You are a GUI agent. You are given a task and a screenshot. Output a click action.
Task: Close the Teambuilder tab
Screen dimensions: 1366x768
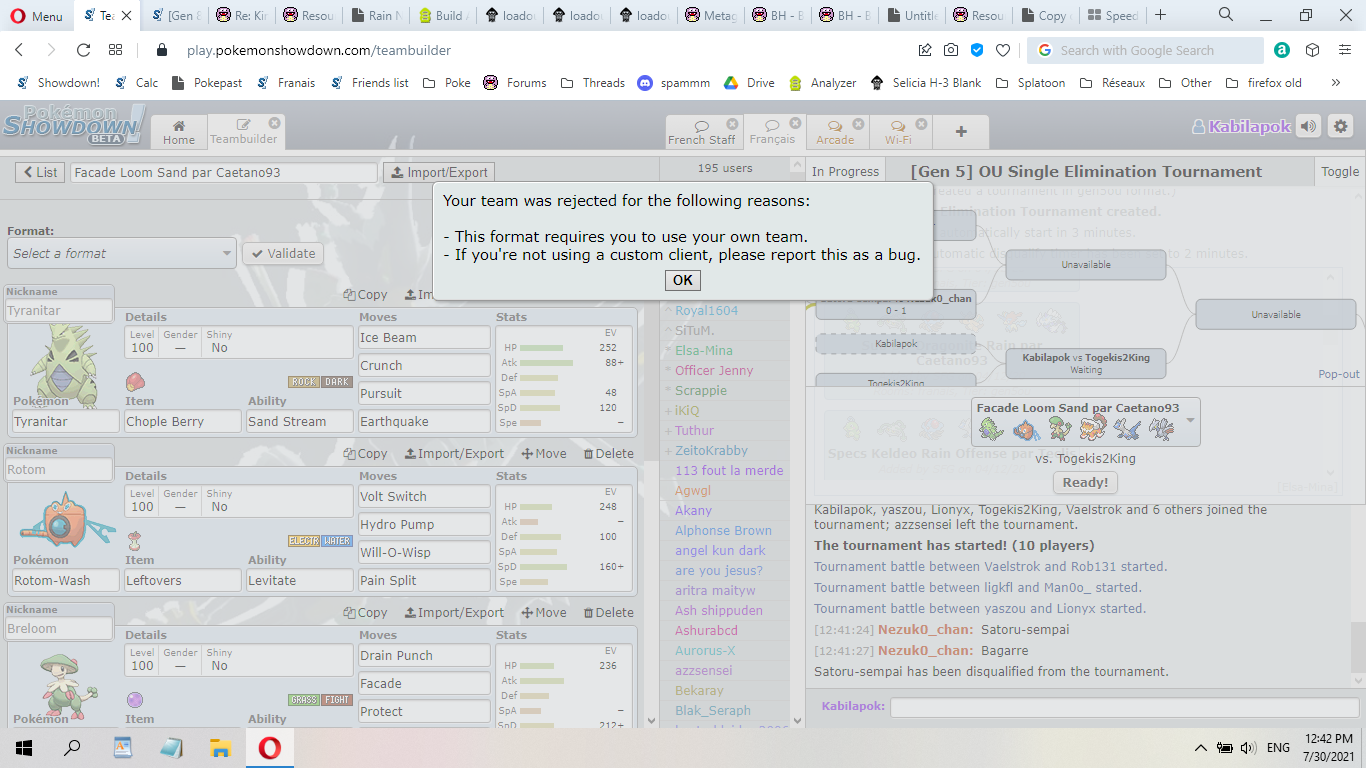[x=273, y=123]
